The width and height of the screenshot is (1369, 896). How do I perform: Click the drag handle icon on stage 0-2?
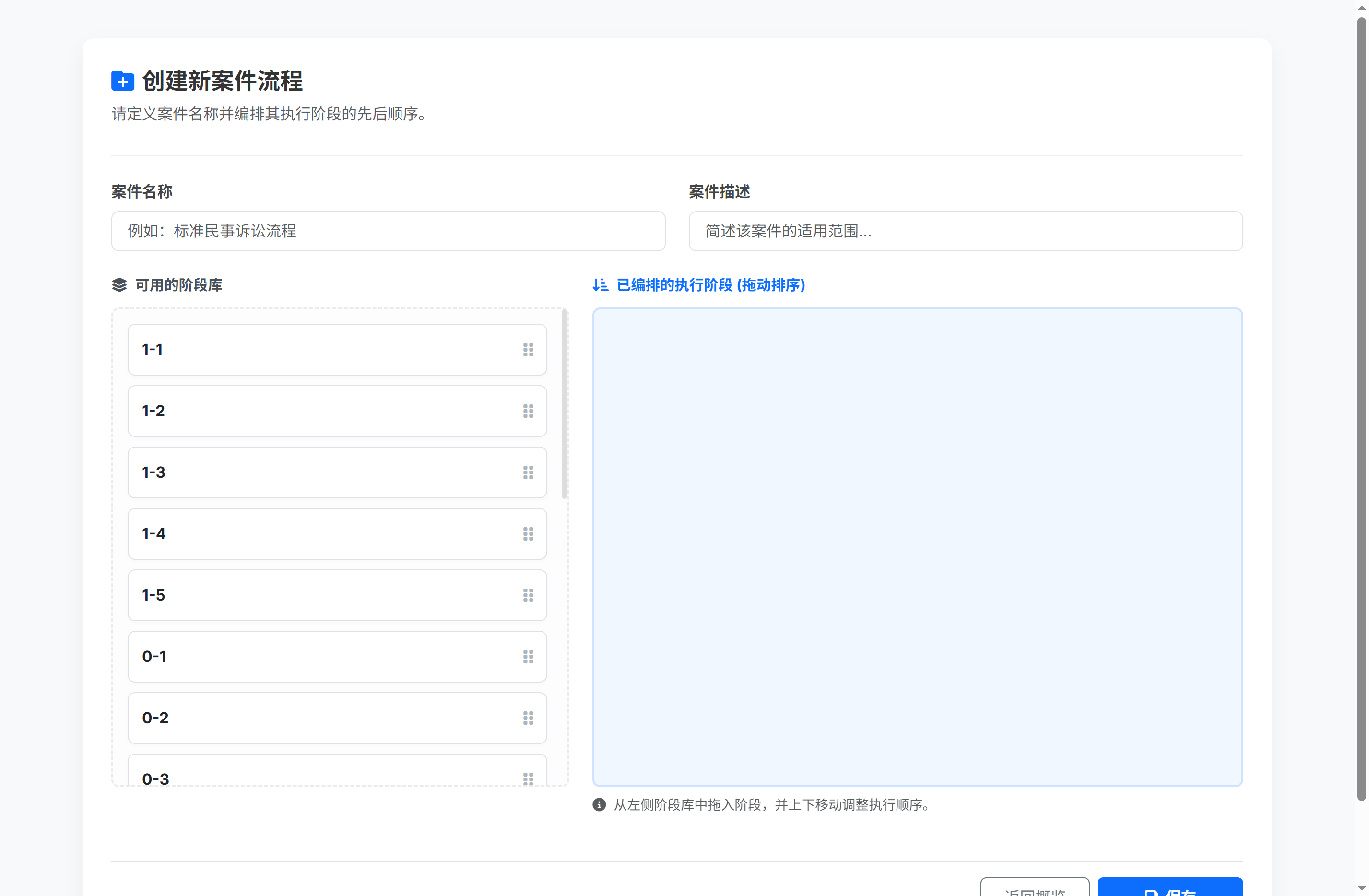[x=529, y=719]
